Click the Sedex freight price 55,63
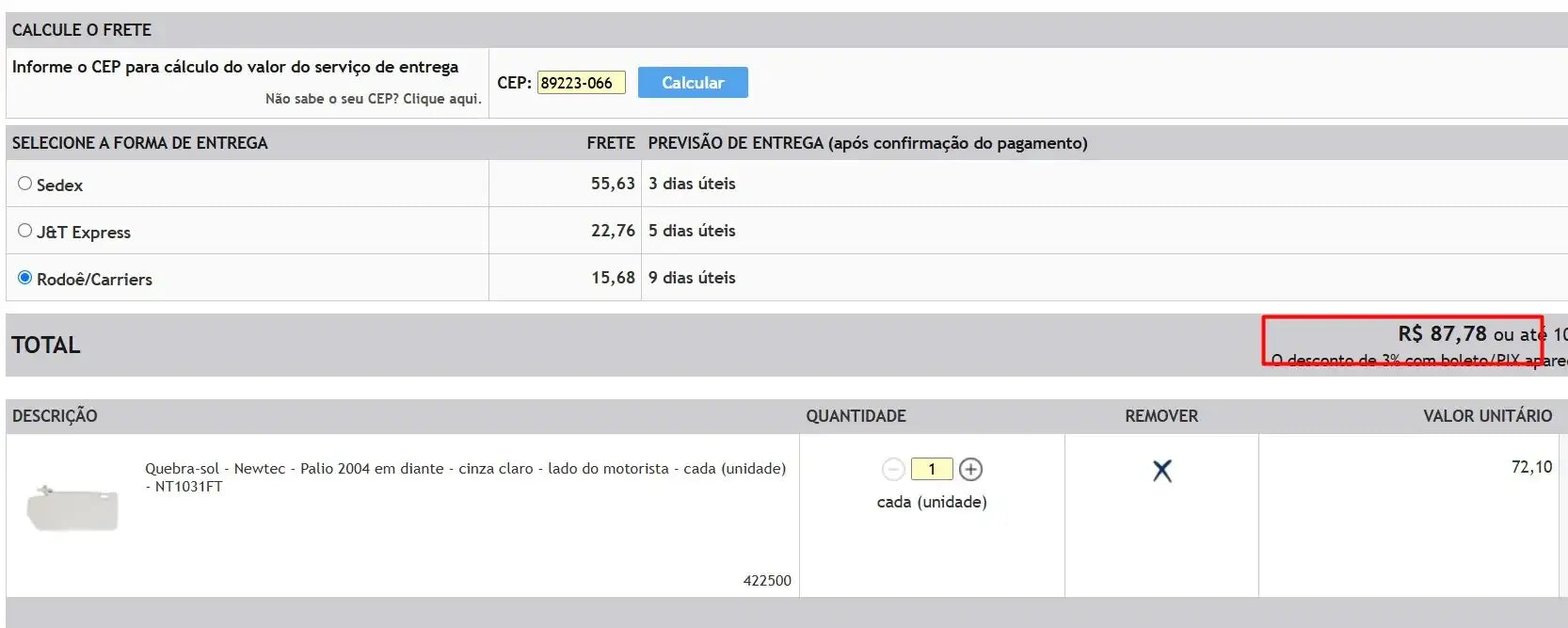The width and height of the screenshot is (1568, 628). click(613, 184)
